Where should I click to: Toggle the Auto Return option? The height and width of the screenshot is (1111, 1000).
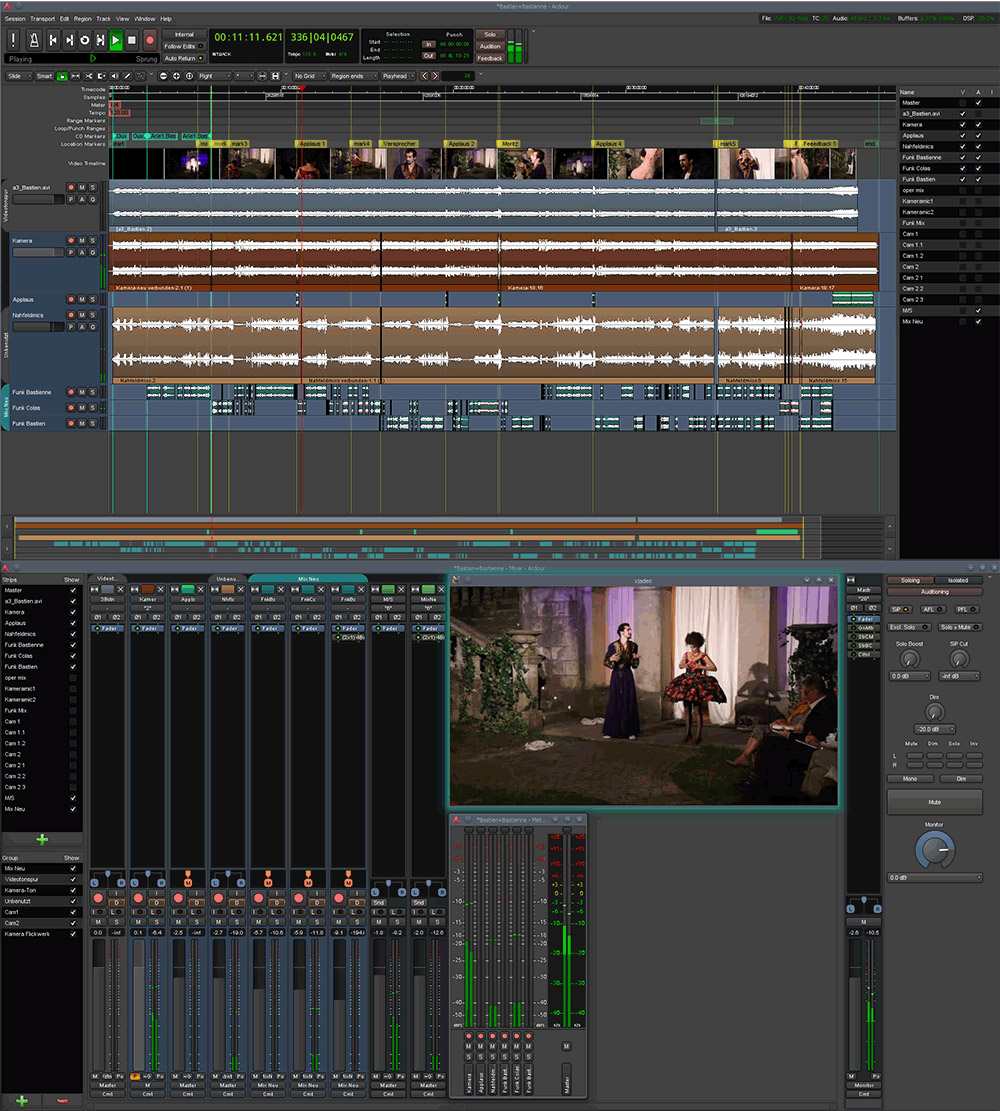pos(184,58)
